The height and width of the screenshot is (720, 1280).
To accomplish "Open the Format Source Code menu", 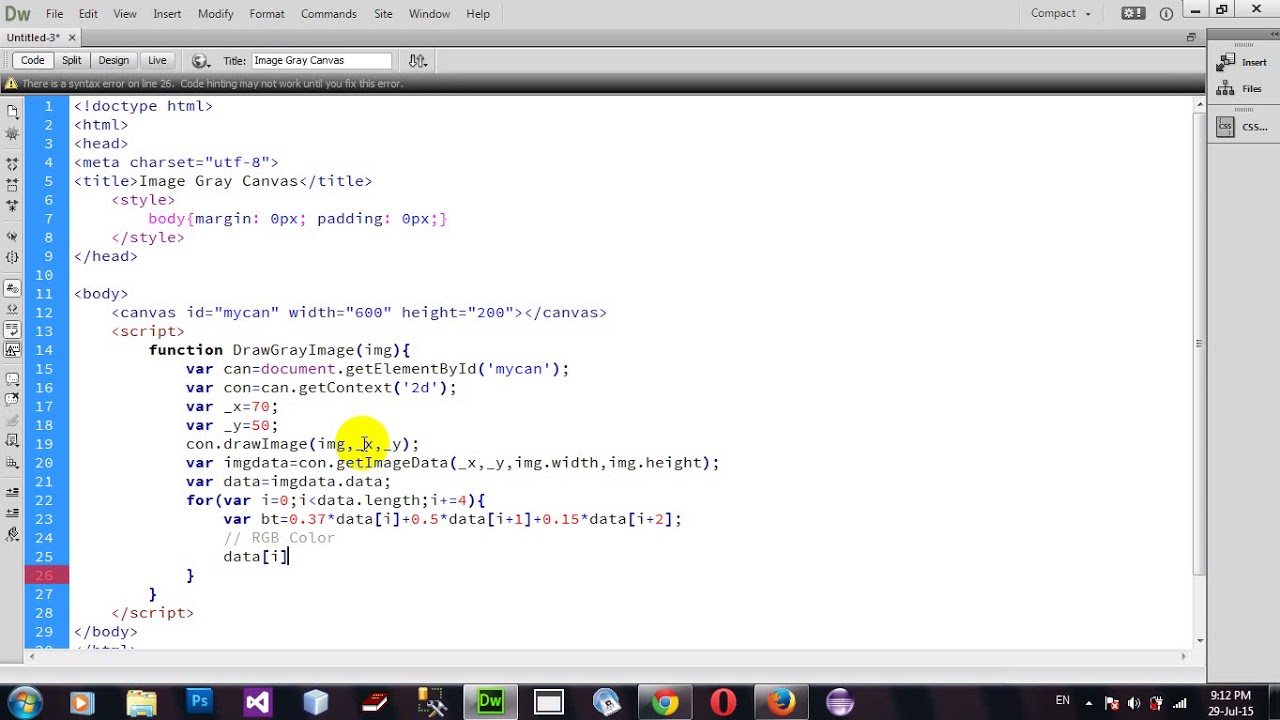I will pos(12,534).
